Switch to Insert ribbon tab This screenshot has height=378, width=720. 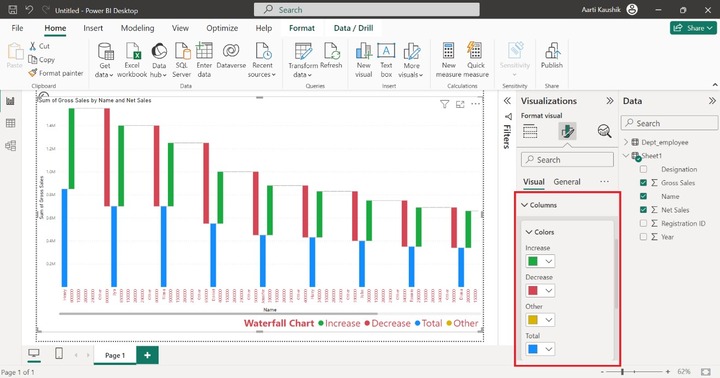tap(93, 28)
